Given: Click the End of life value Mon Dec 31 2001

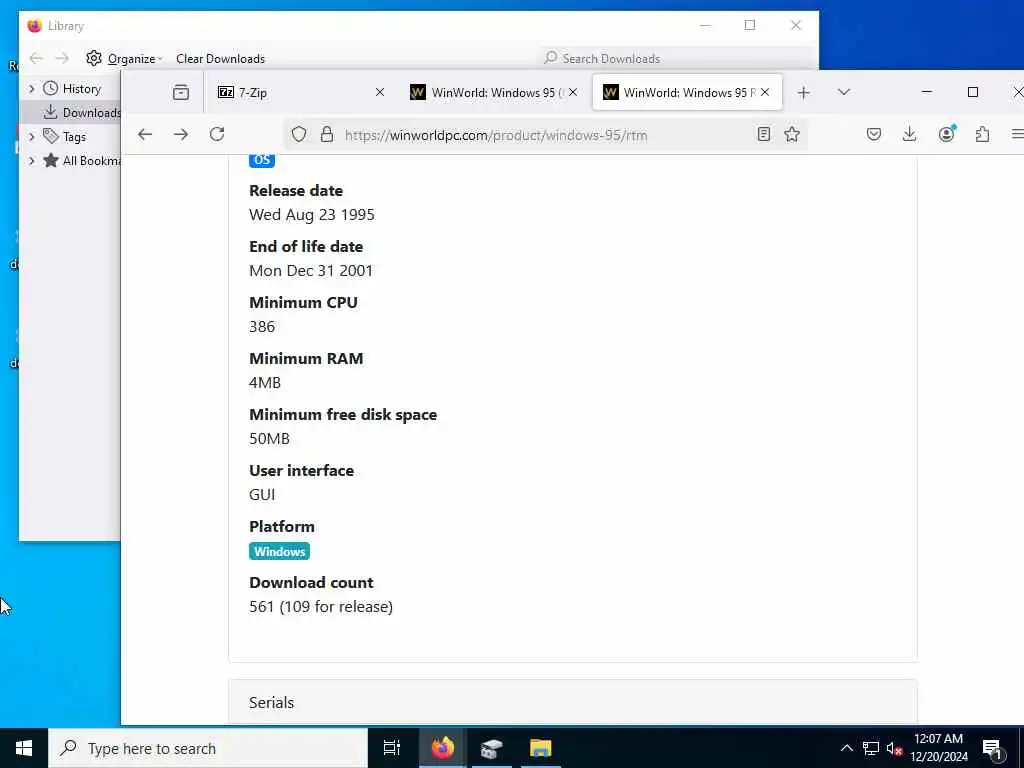Looking at the screenshot, I should click(311, 271).
